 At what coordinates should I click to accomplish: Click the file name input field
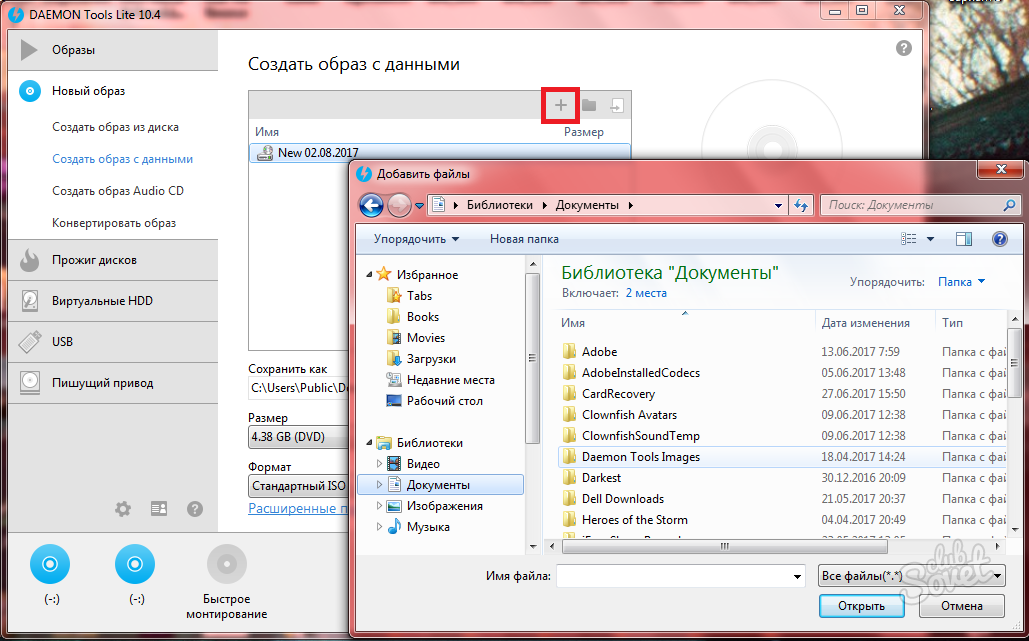tap(680, 576)
